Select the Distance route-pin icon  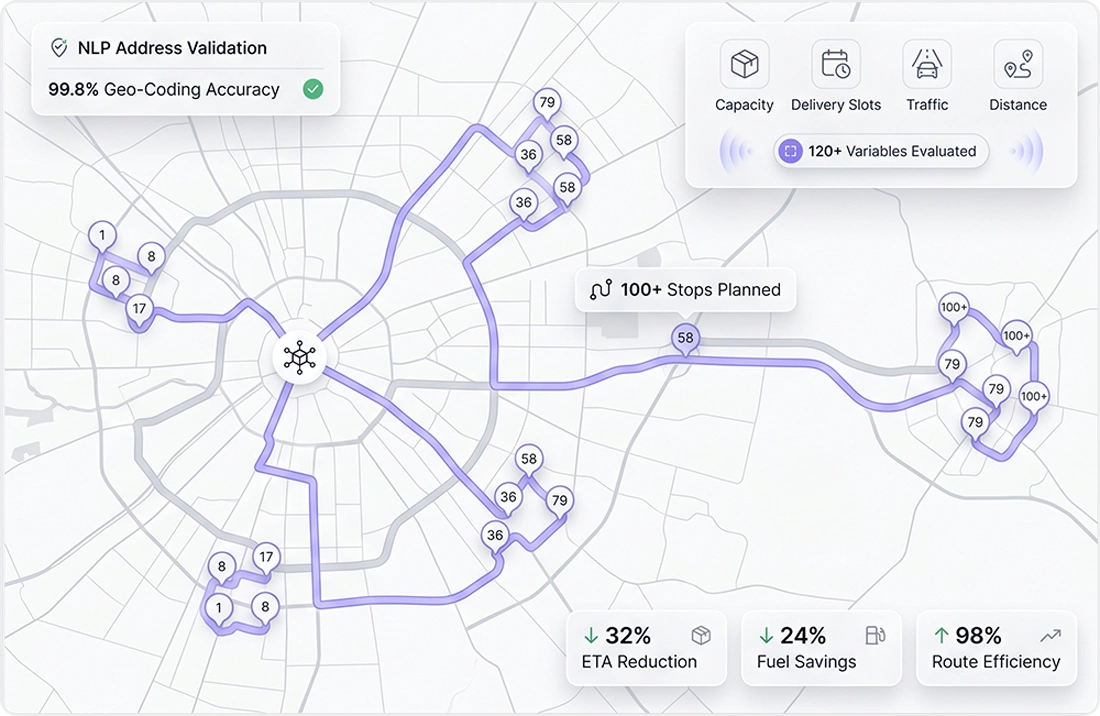[1018, 65]
